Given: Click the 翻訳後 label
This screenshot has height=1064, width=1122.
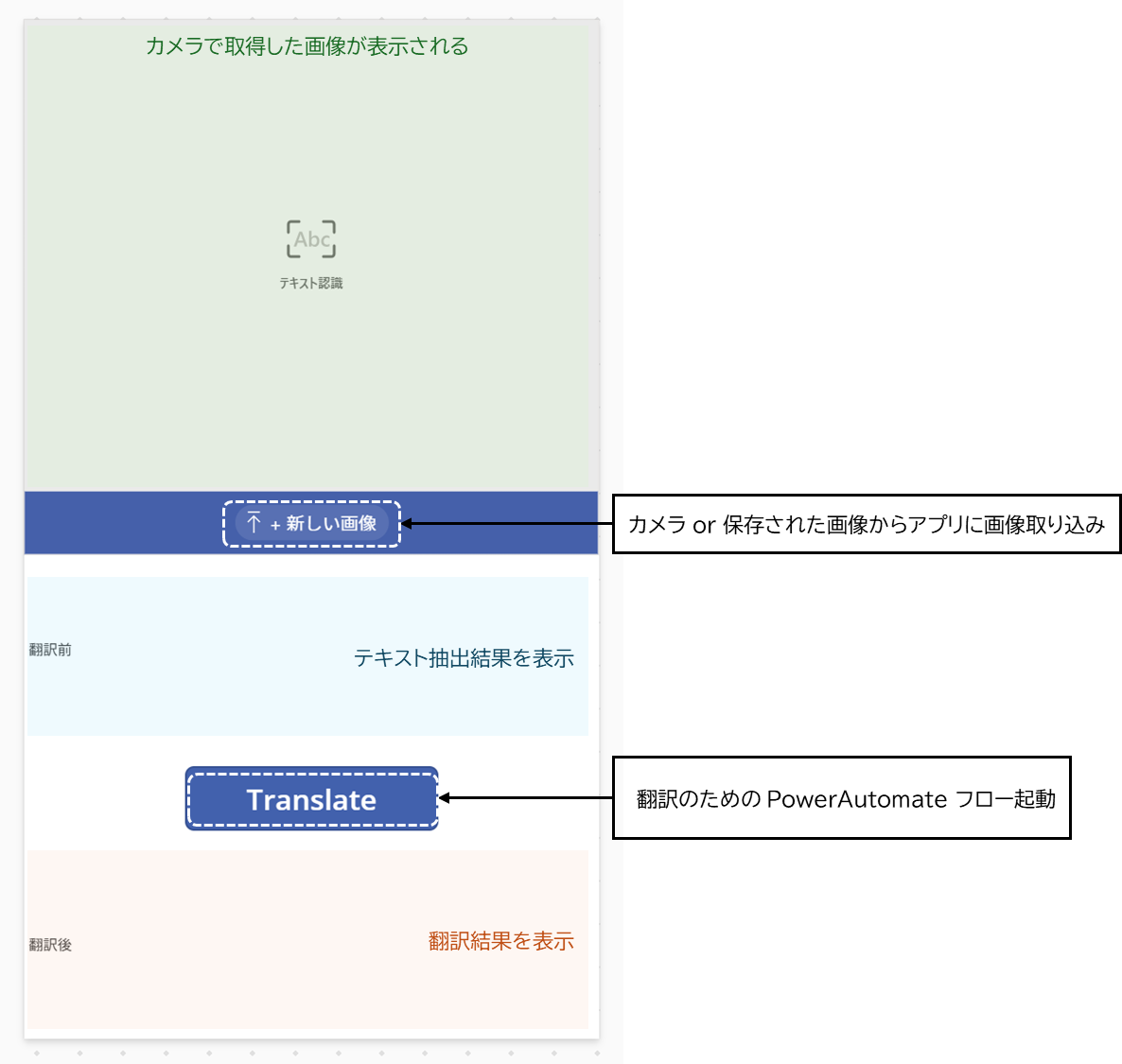Looking at the screenshot, I should (50, 945).
